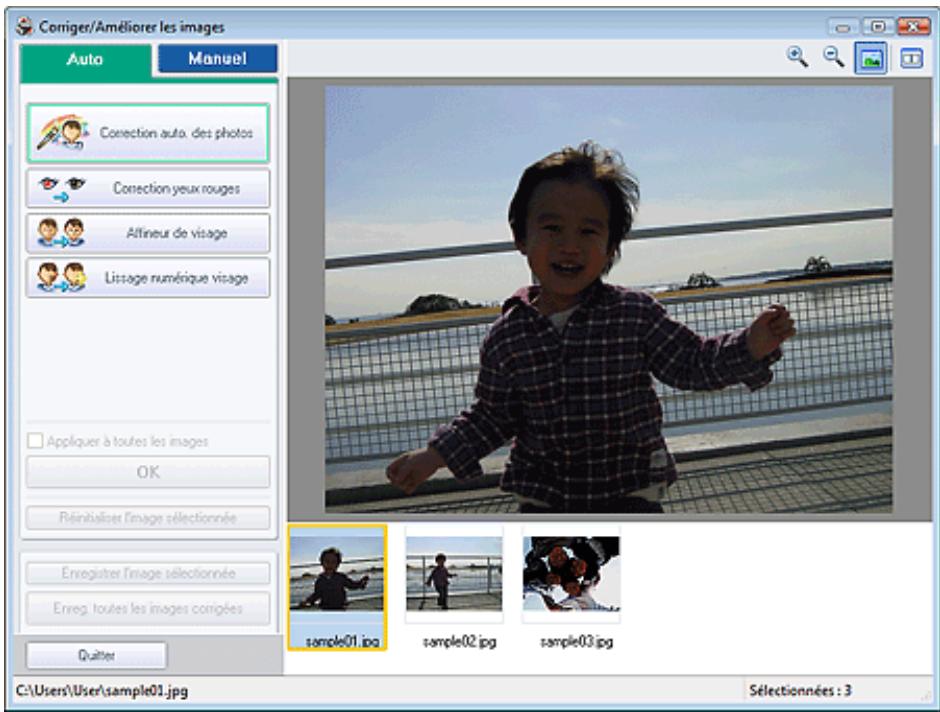Select the sample03.jpg thumbnail
Screen dimensions: 940x712
click(x=571, y=587)
